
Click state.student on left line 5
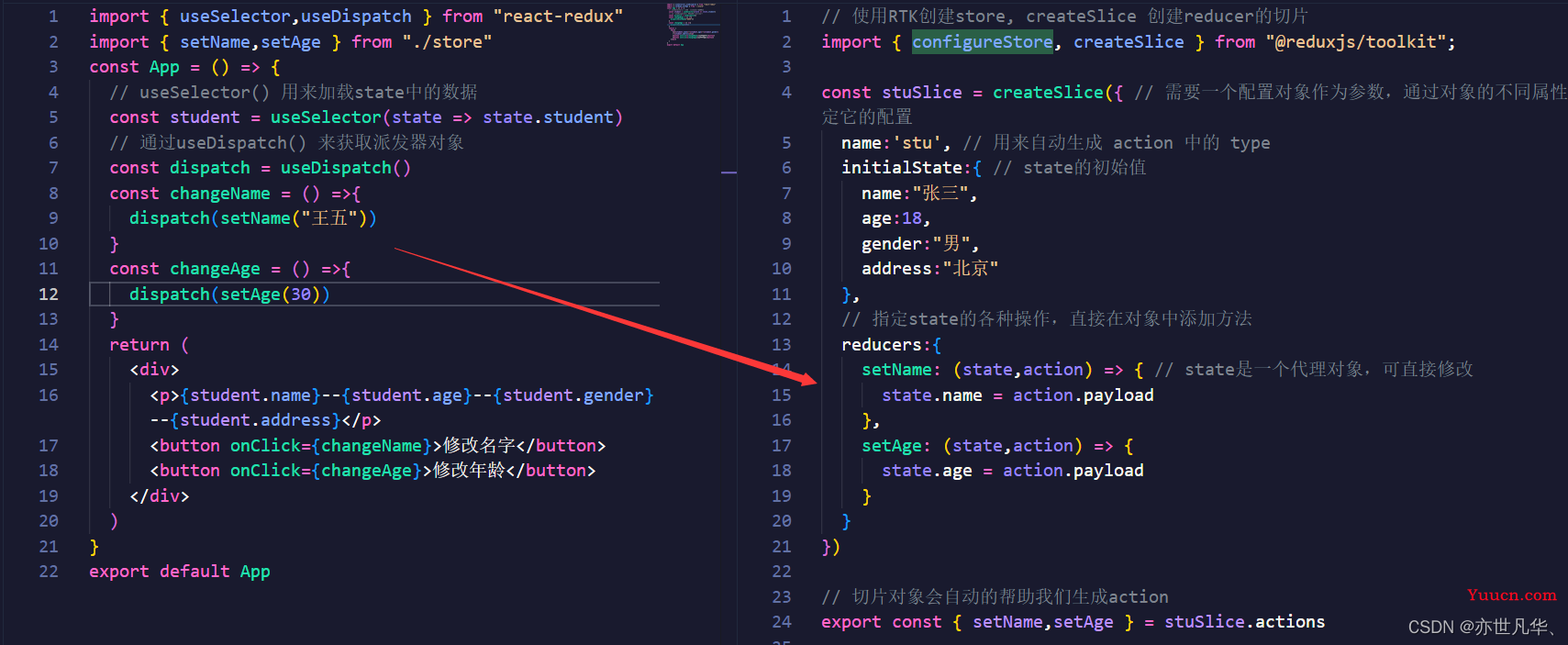(x=548, y=117)
